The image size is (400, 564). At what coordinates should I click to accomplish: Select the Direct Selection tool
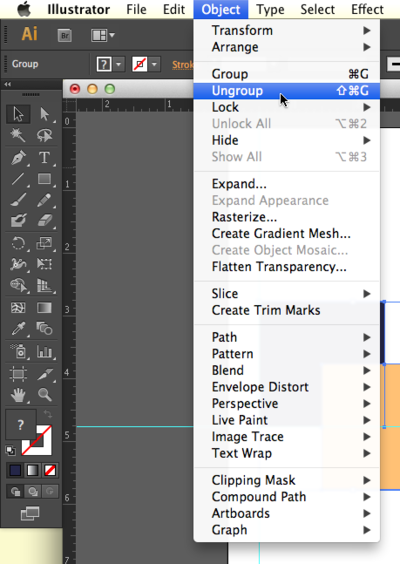coord(44,114)
